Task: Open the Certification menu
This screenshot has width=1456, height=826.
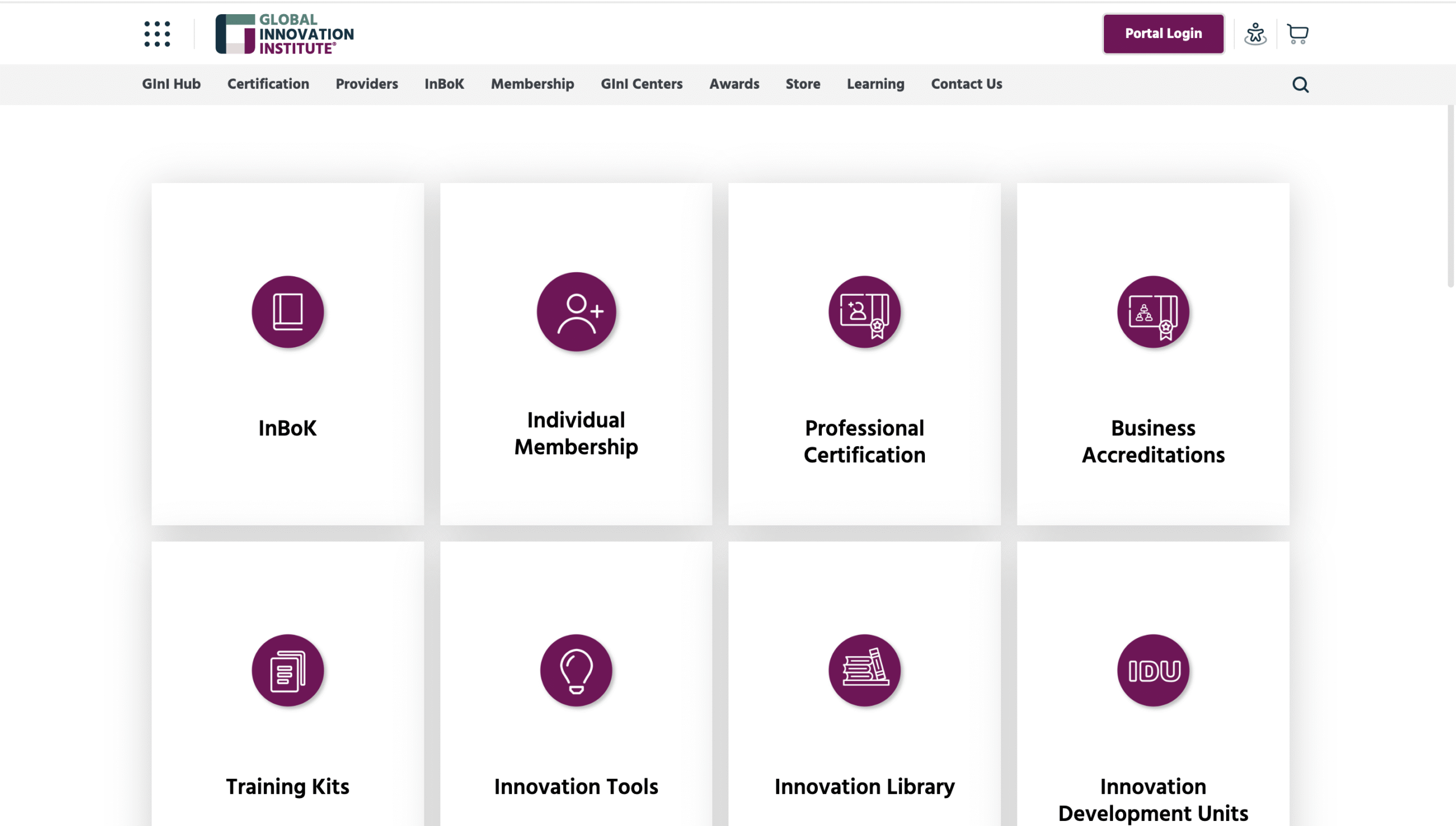Action: tap(268, 84)
